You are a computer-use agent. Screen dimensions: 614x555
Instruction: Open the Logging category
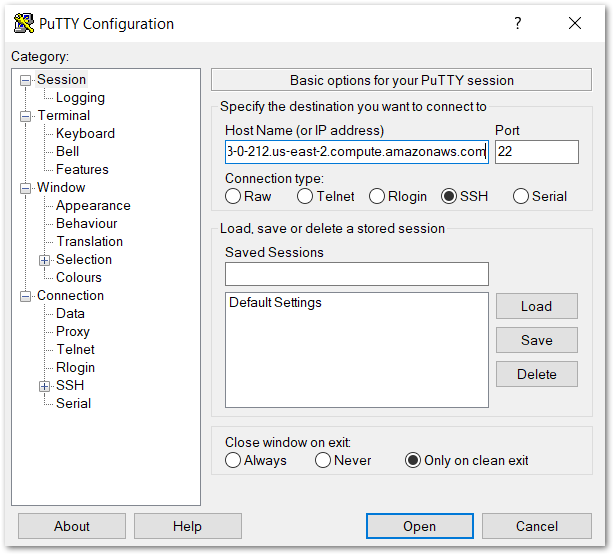80,98
